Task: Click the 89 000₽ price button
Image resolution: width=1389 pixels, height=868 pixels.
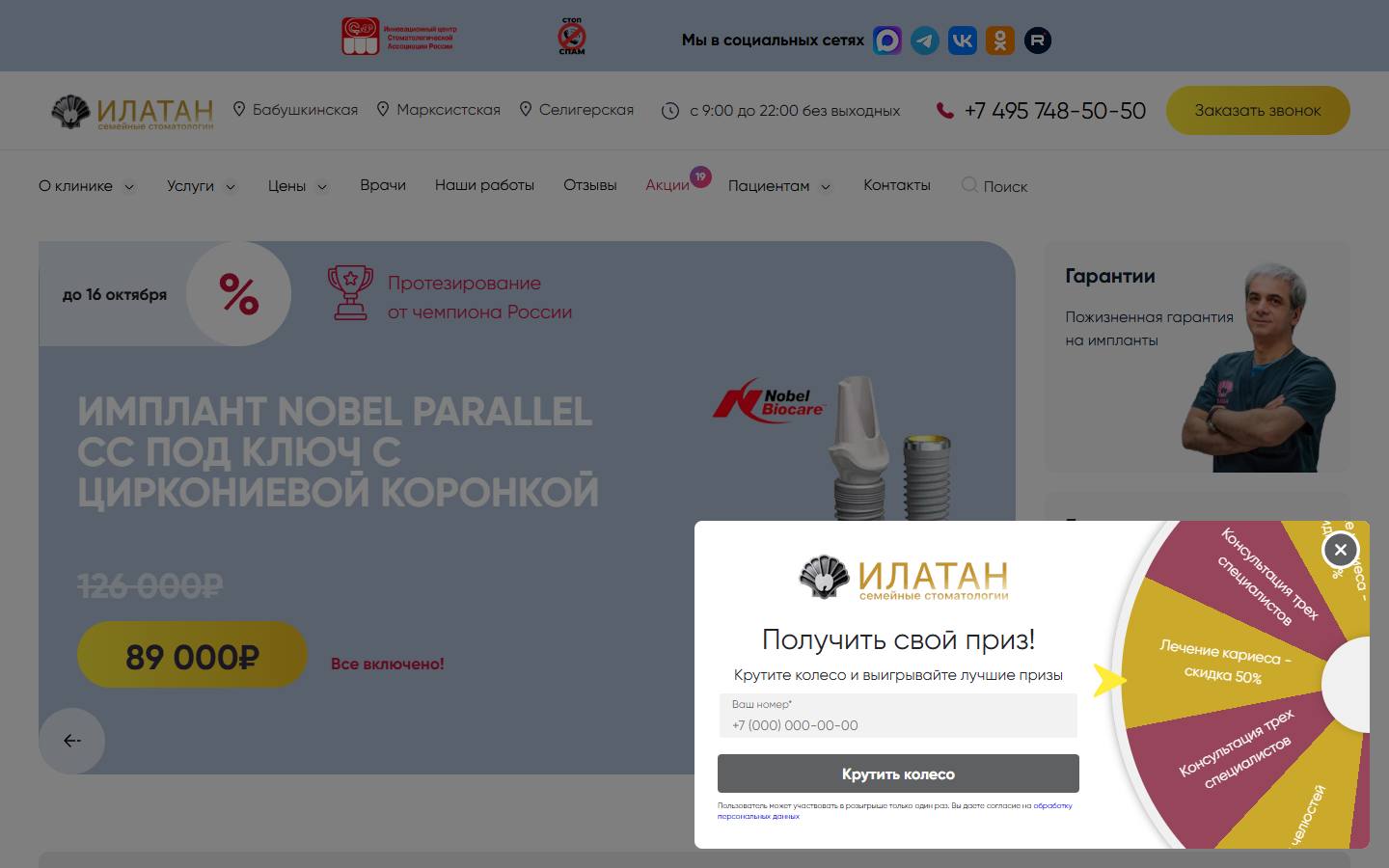Action: point(192,656)
